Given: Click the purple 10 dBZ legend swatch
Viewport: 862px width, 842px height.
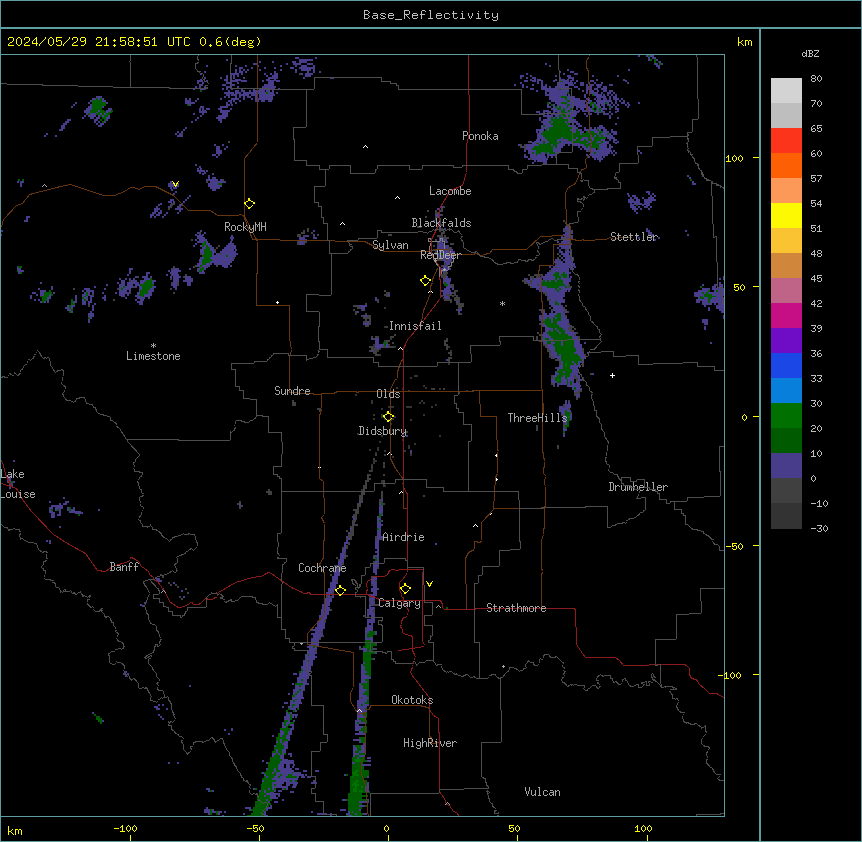Looking at the screenshot, I should 786,466.
